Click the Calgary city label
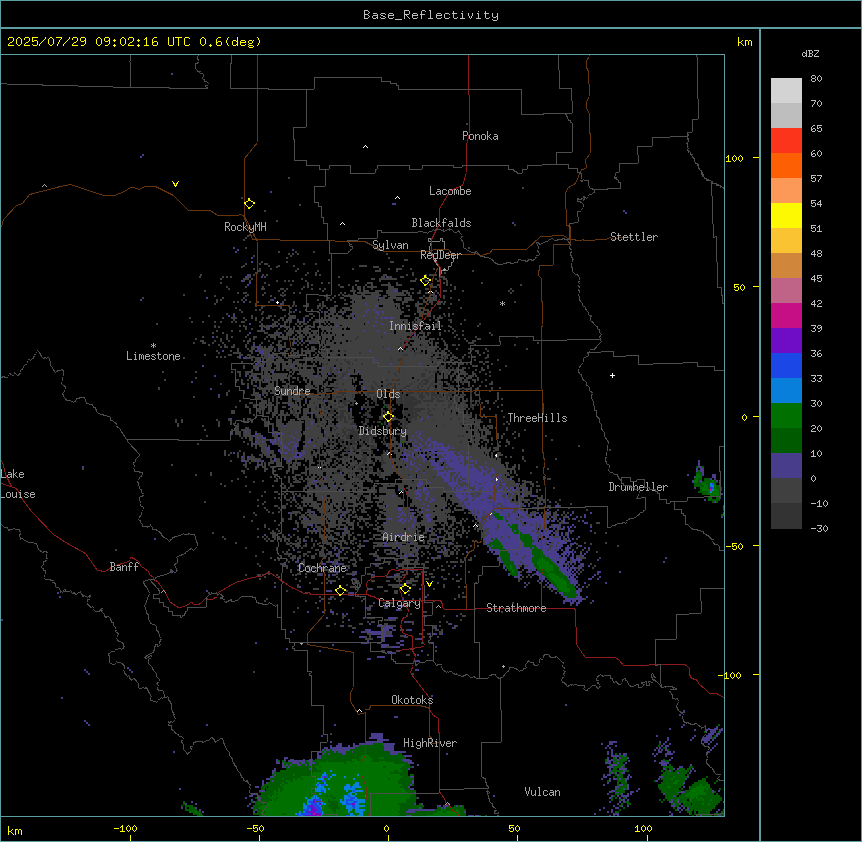The width and height of the screenshot is (862, 842). [x=399, y=603]
